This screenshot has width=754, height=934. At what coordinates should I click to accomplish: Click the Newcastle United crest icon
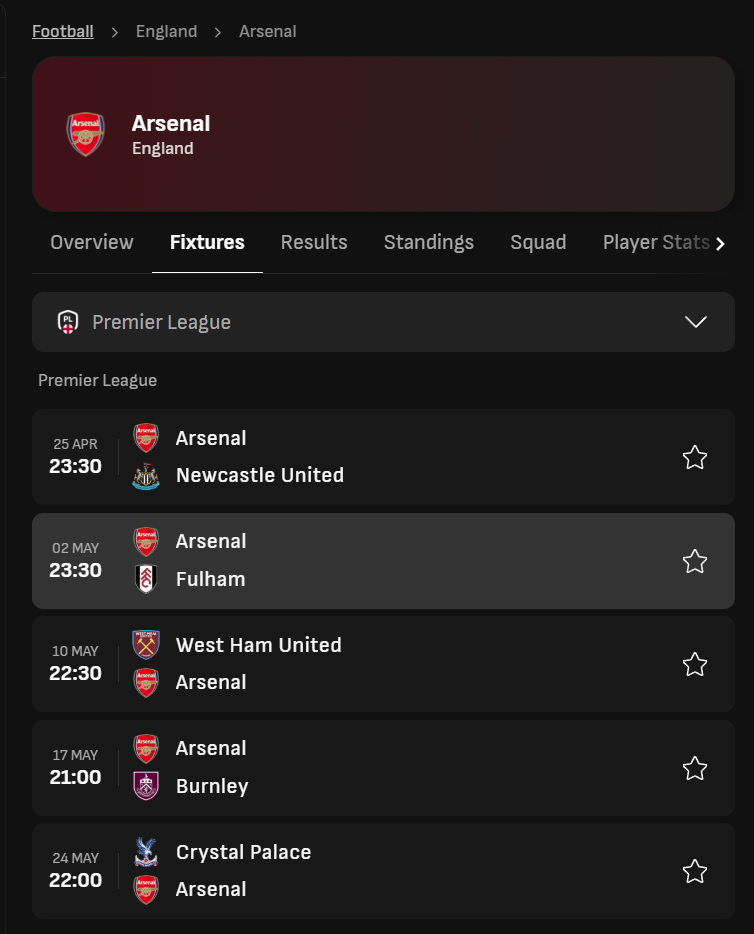tap(146, 476)
